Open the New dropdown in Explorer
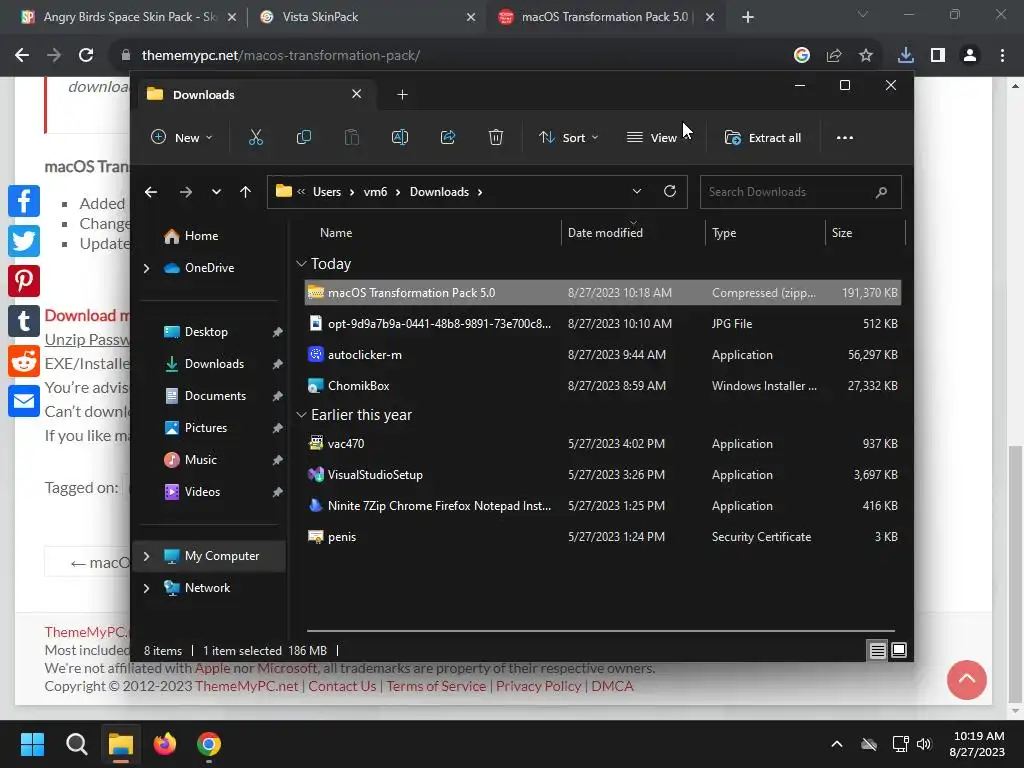Screen dimensions: 1024x768 point(182,138)
